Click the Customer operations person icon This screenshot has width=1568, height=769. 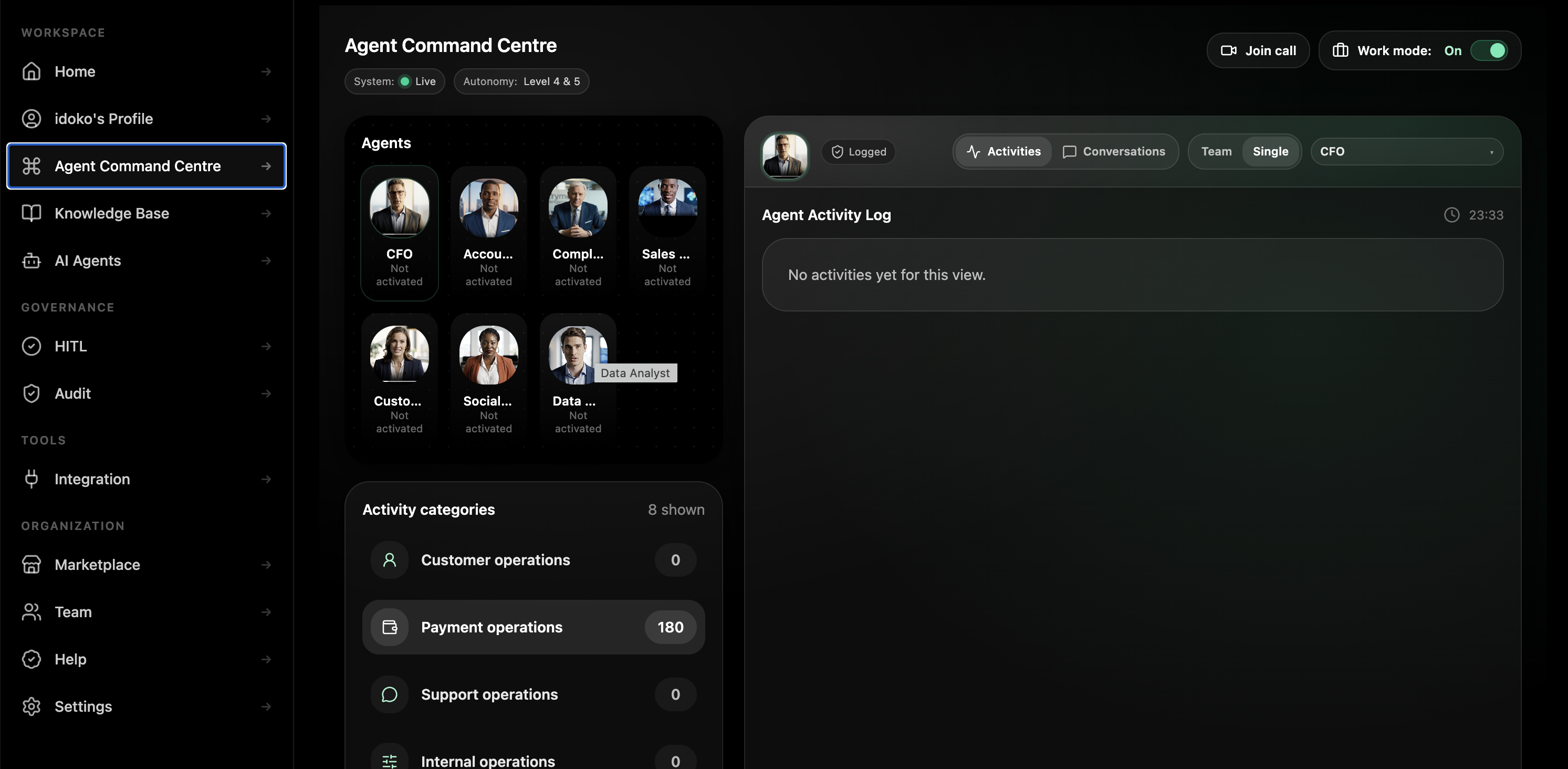(x=390, y=559)
